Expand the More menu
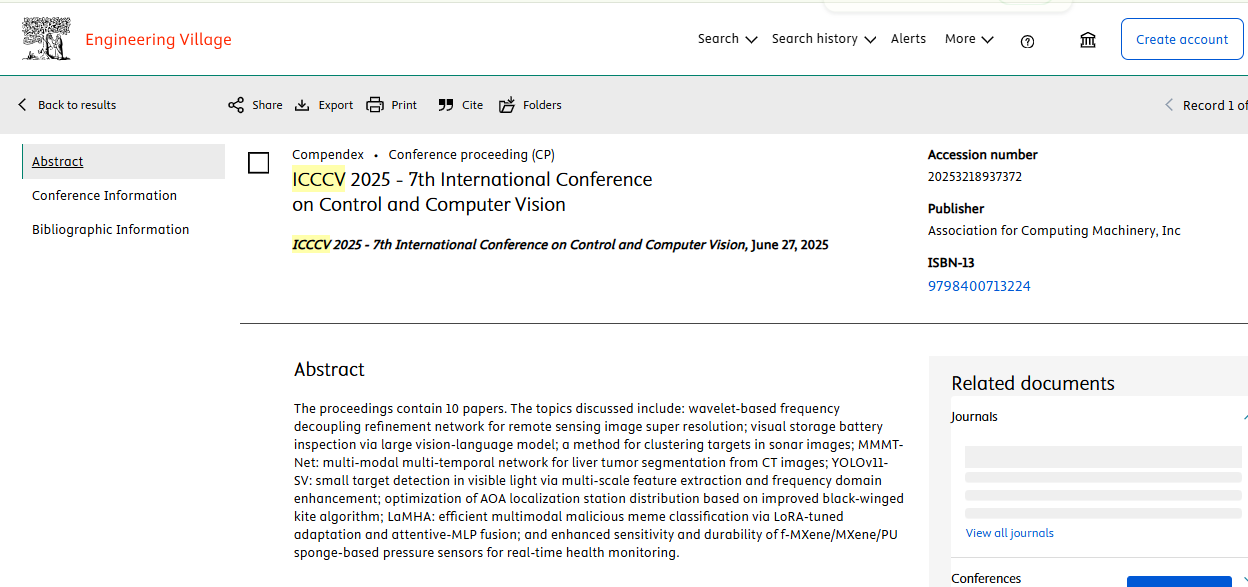This screenshot has width=1248, height=587. (x=969, y=39)
